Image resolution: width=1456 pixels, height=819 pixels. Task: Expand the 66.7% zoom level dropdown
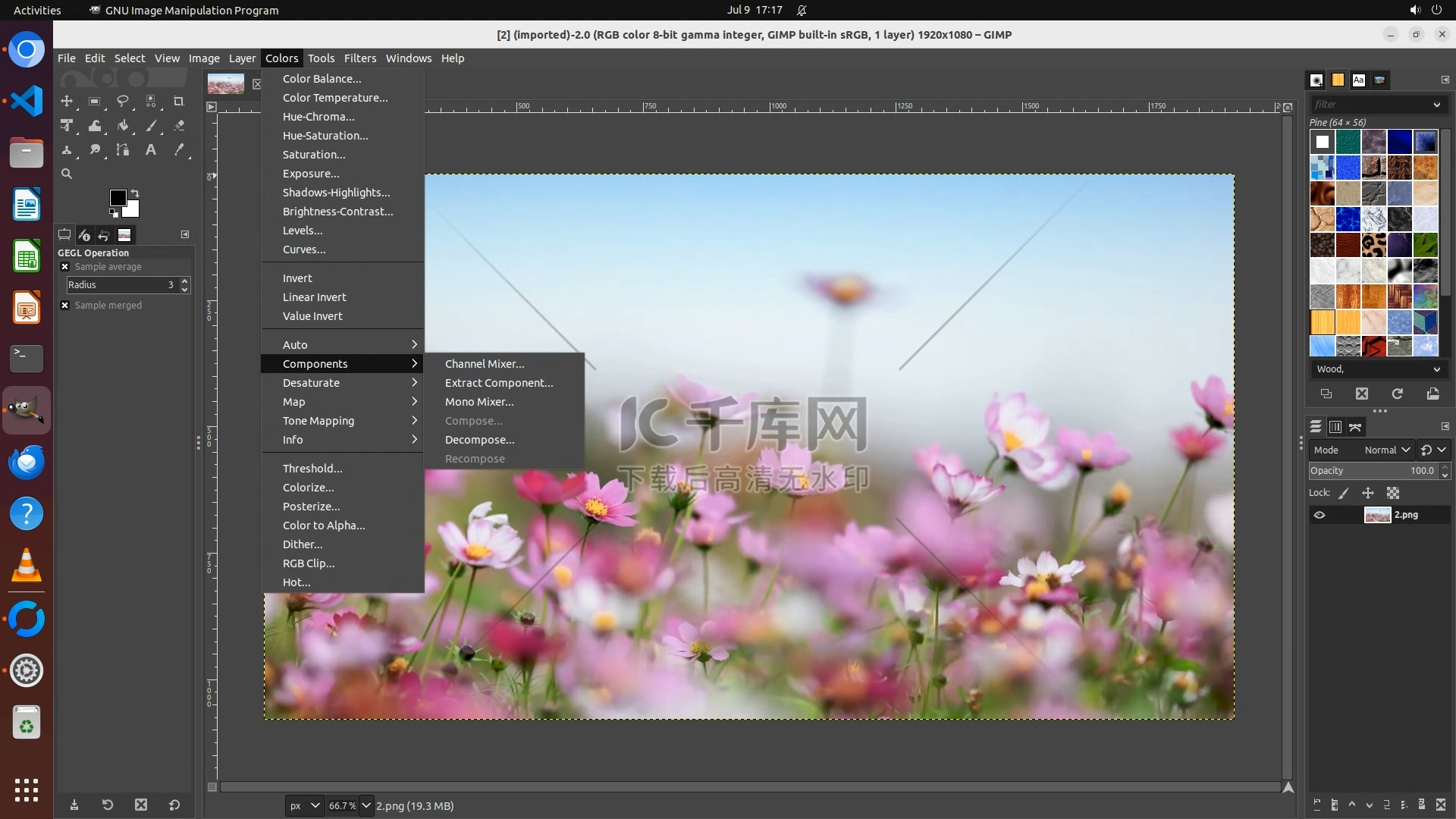click(366, 805)
